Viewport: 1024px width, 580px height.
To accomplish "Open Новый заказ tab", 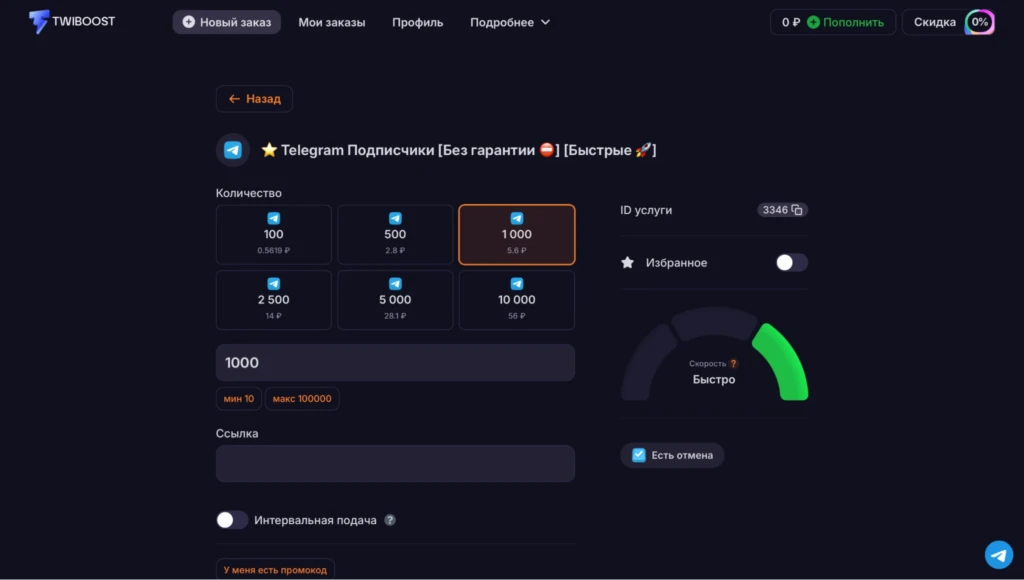I will click(227, 22).
